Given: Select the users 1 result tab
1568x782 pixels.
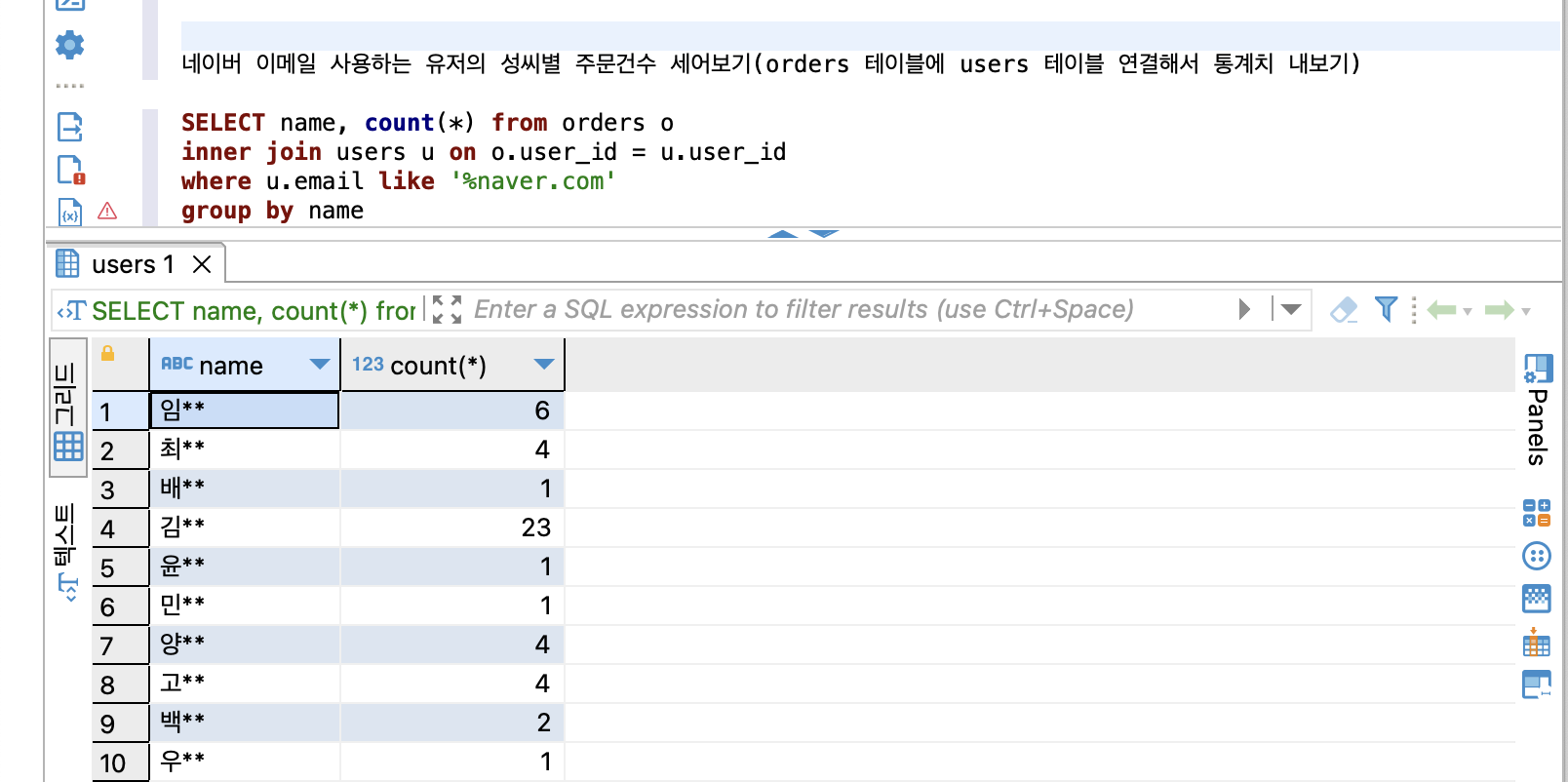Looking at the screenshot, I should (133, 264).
